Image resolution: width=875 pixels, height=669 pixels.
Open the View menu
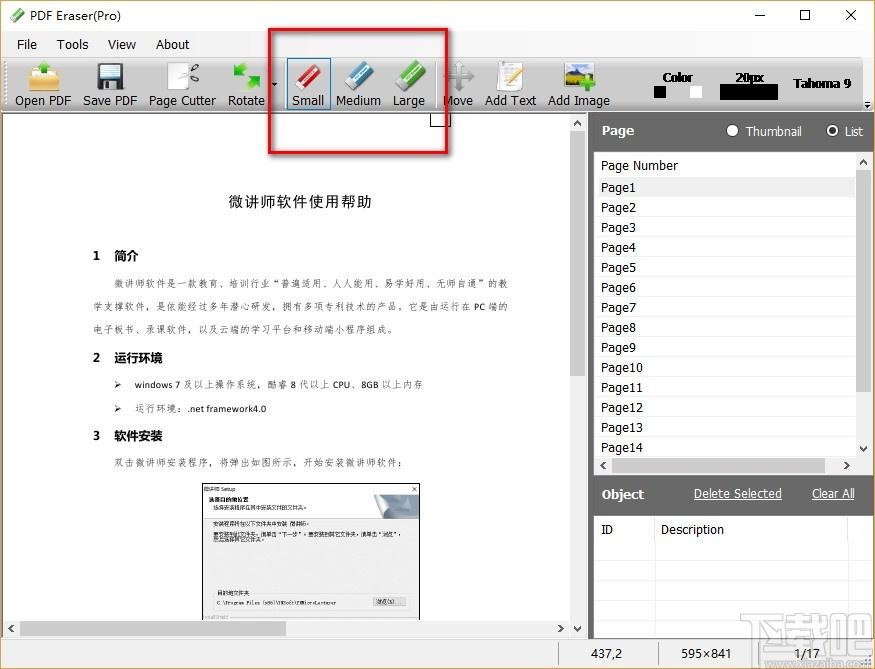tap(122, 45)
